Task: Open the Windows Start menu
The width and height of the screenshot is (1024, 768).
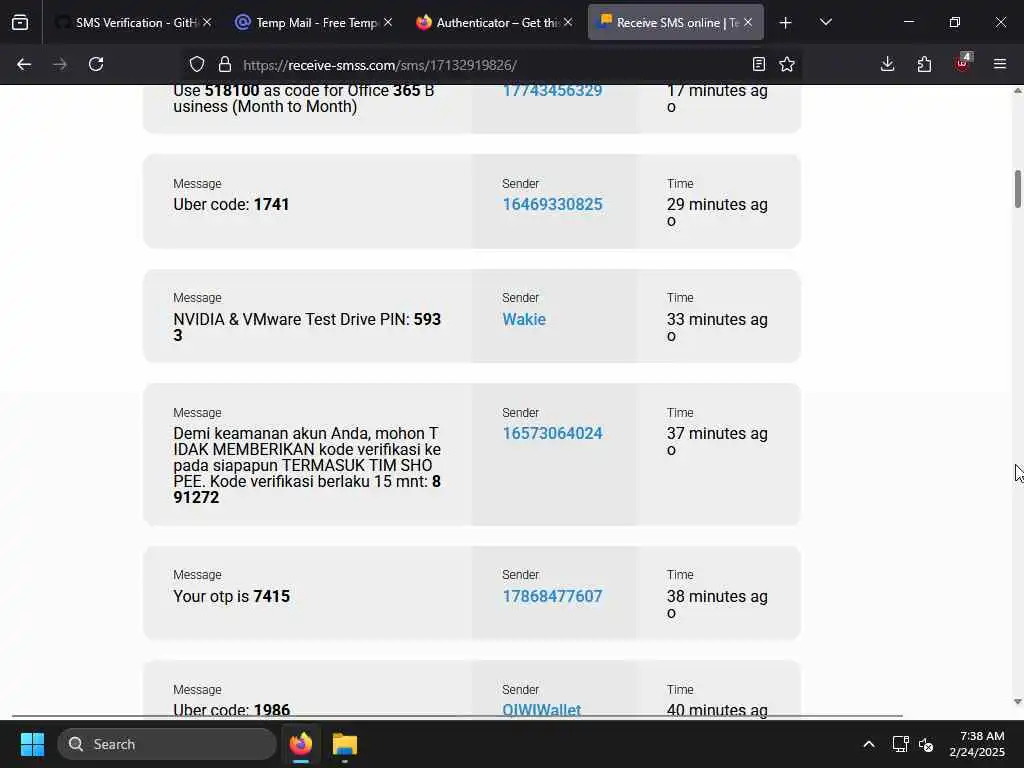Action: 32,744
